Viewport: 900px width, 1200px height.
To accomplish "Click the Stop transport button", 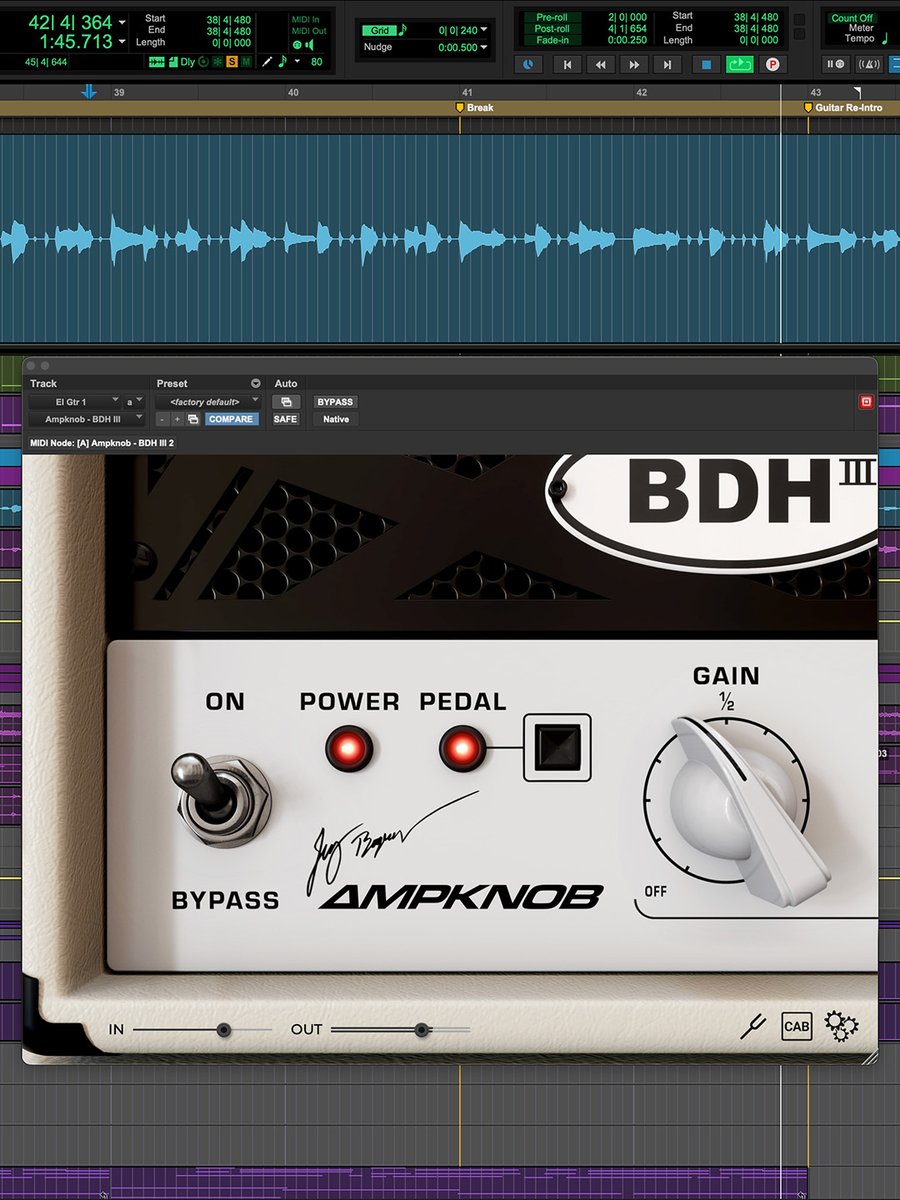I will point(706,64).
